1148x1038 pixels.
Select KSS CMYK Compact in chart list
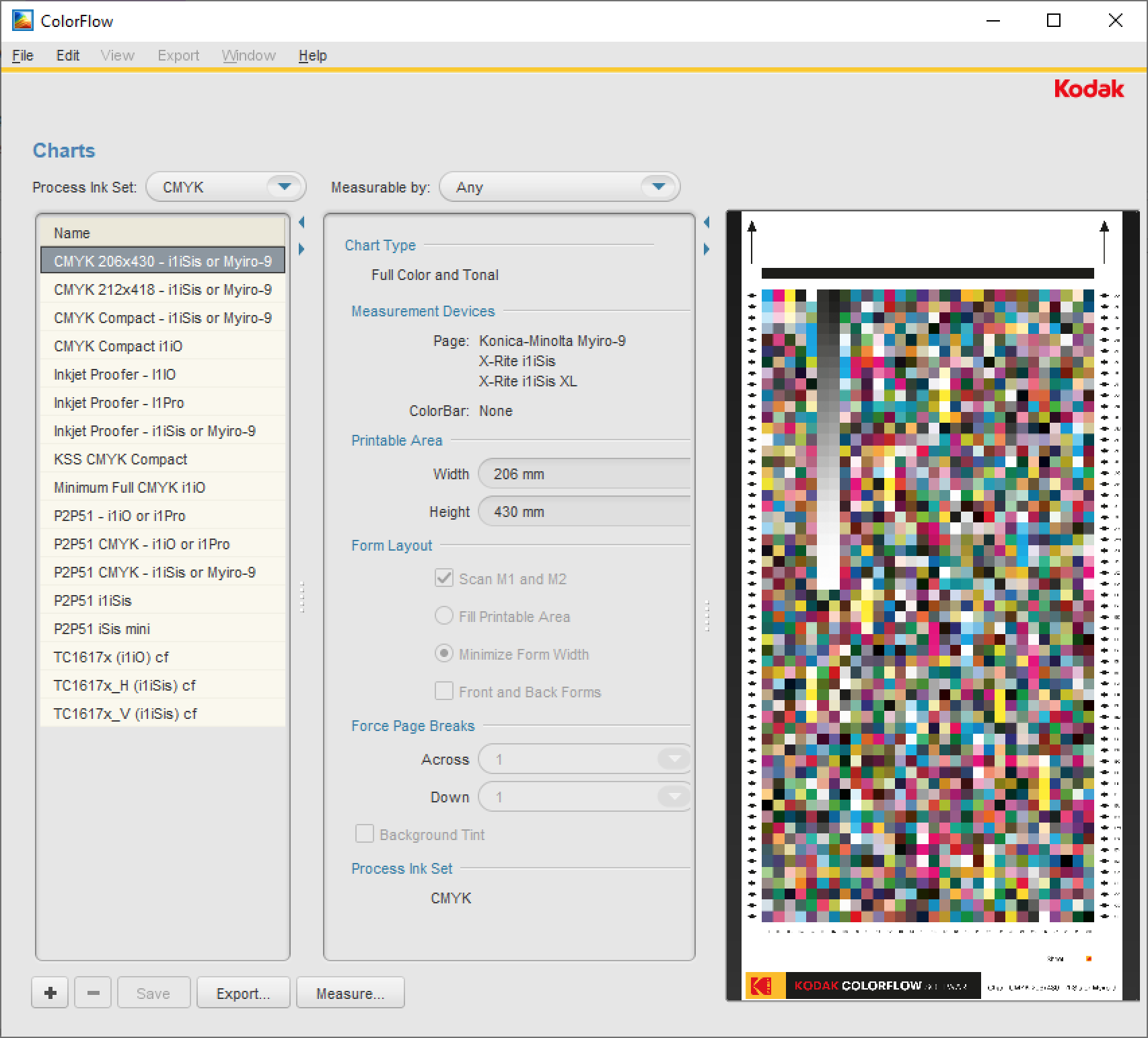pyautogui.click(x=120, y=459)
